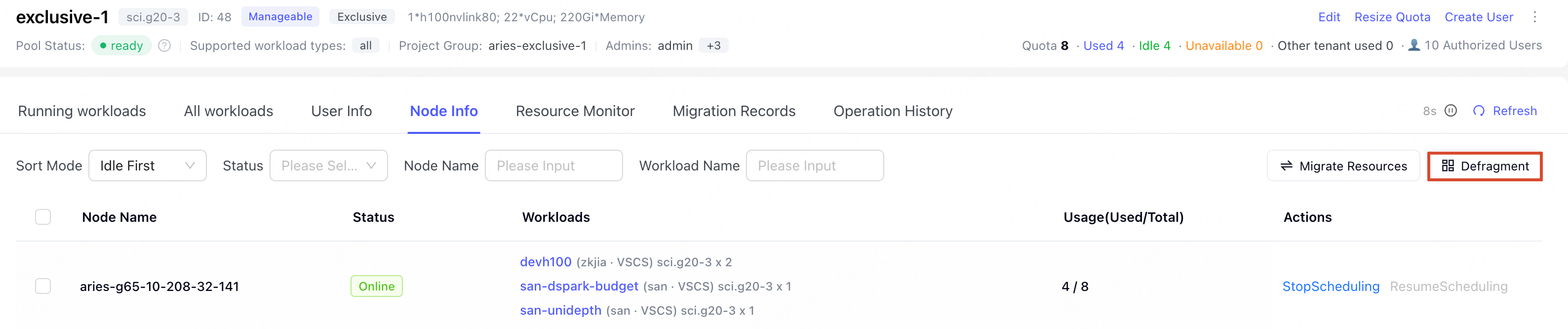This screenshot has height=329, width=1568.
Task: Click the all workload types tag
Action: click(x=365, y=45)
